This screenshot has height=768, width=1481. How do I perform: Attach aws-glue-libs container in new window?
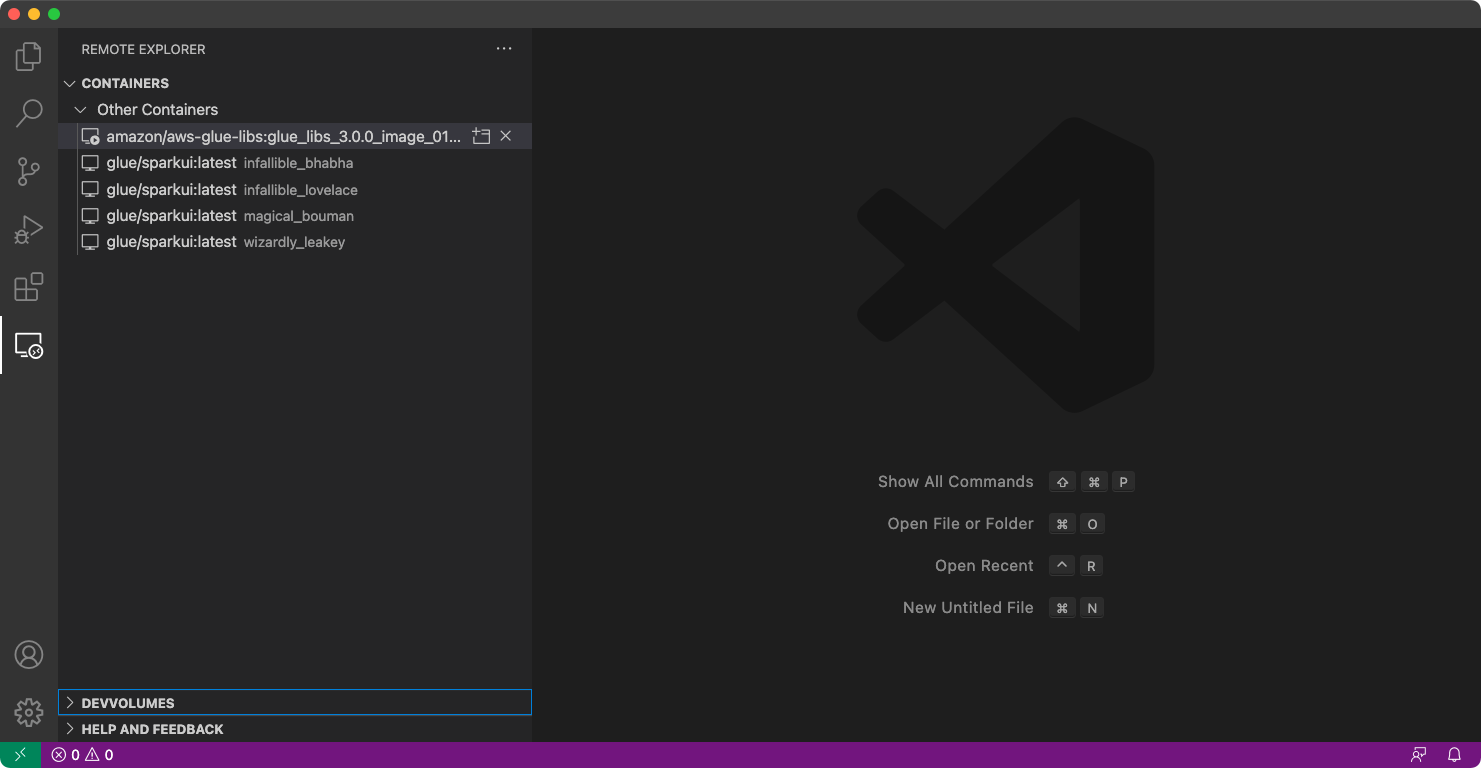tap(481, 136)
